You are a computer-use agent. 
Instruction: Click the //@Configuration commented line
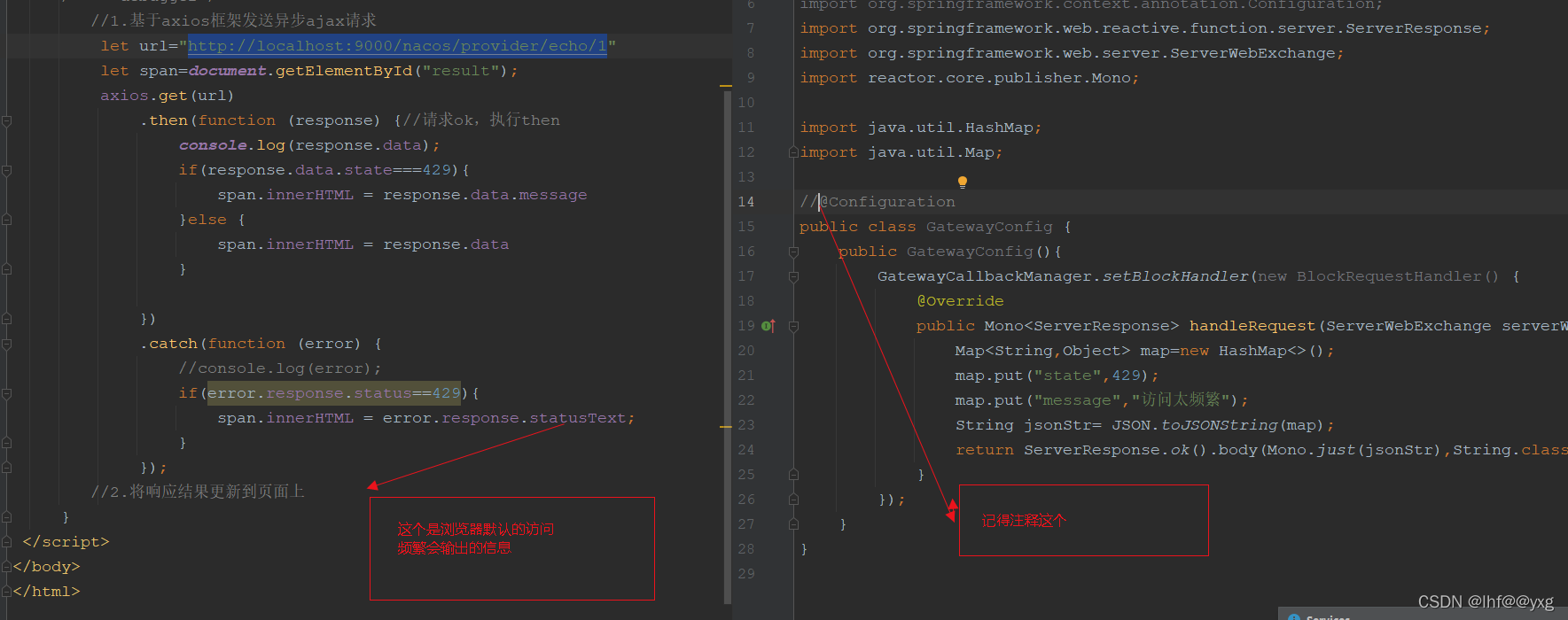[x=878, y=202]
